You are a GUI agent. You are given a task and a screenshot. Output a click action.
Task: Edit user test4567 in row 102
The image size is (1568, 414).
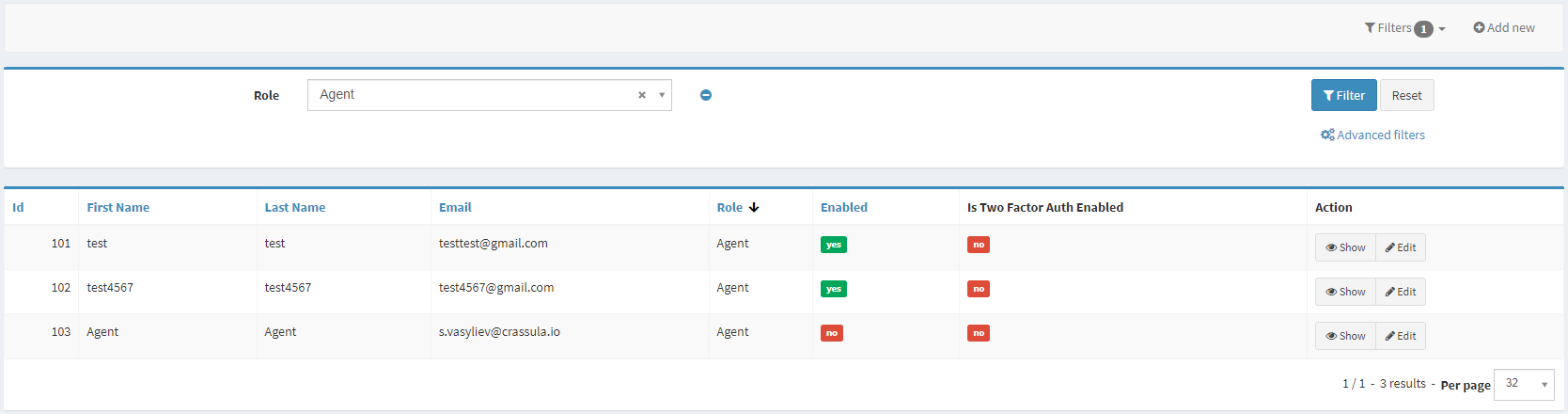coord(1401,292)
